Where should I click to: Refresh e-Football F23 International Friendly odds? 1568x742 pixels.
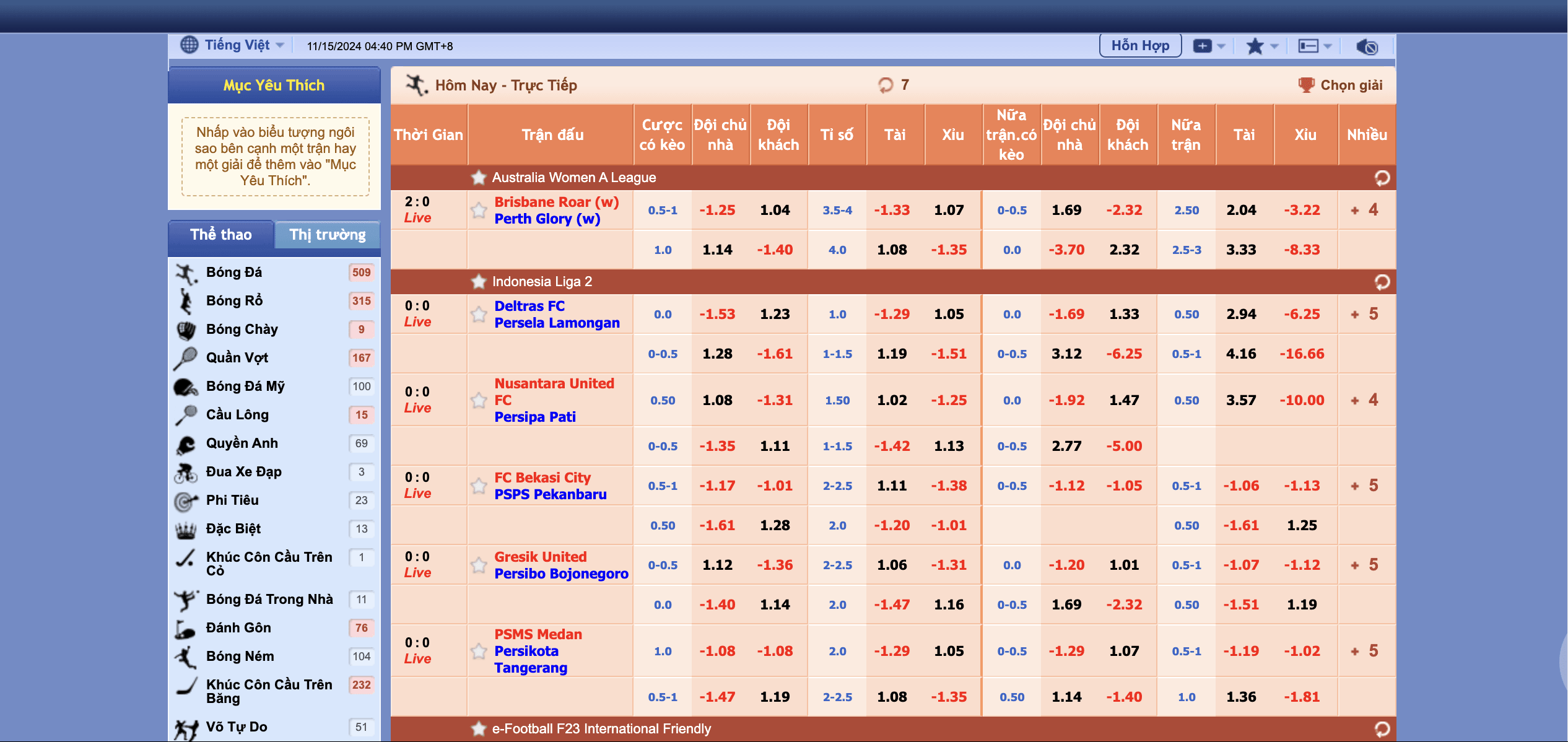pos(1382,729)
